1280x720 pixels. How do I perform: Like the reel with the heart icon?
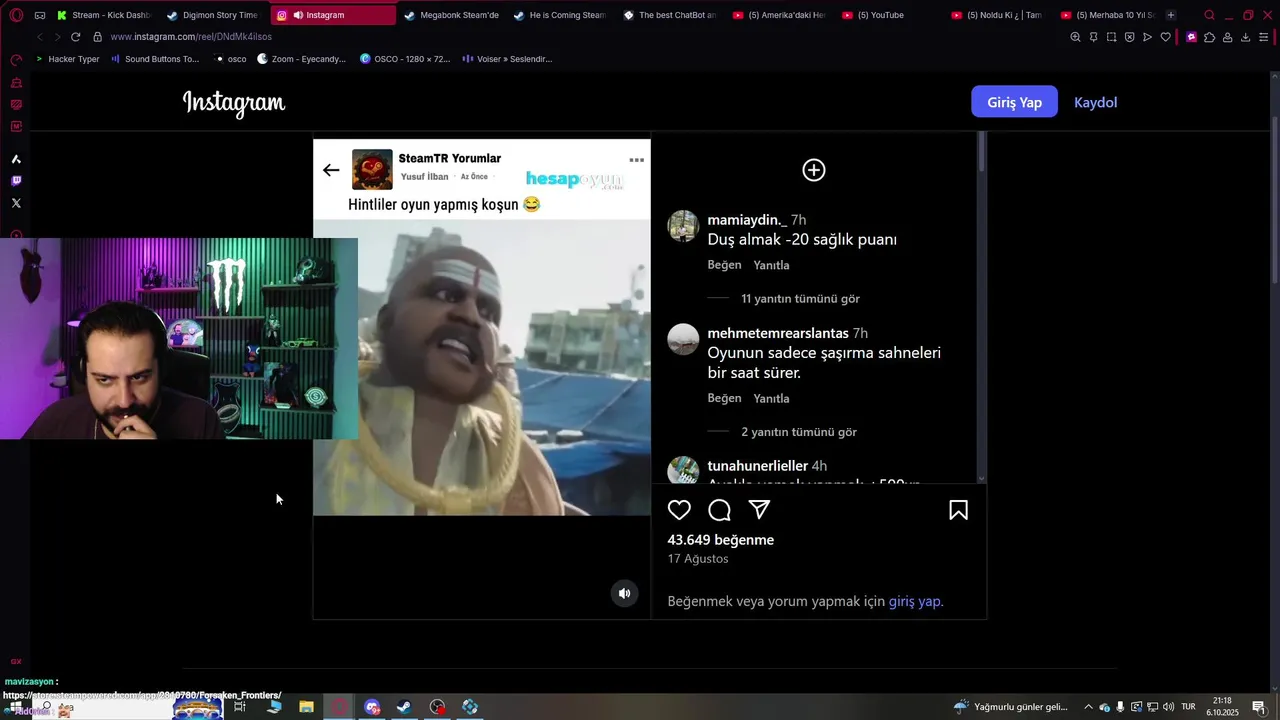[679, 510]
